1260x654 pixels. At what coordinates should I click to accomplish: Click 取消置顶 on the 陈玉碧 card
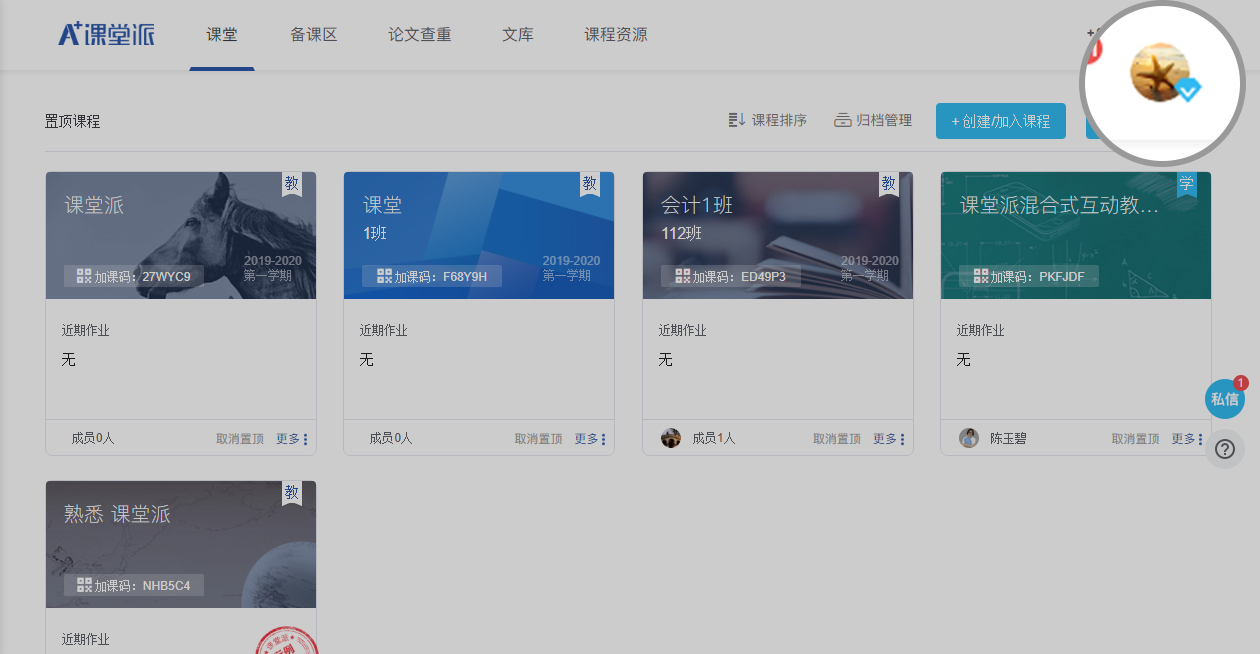pos(1136,439)
